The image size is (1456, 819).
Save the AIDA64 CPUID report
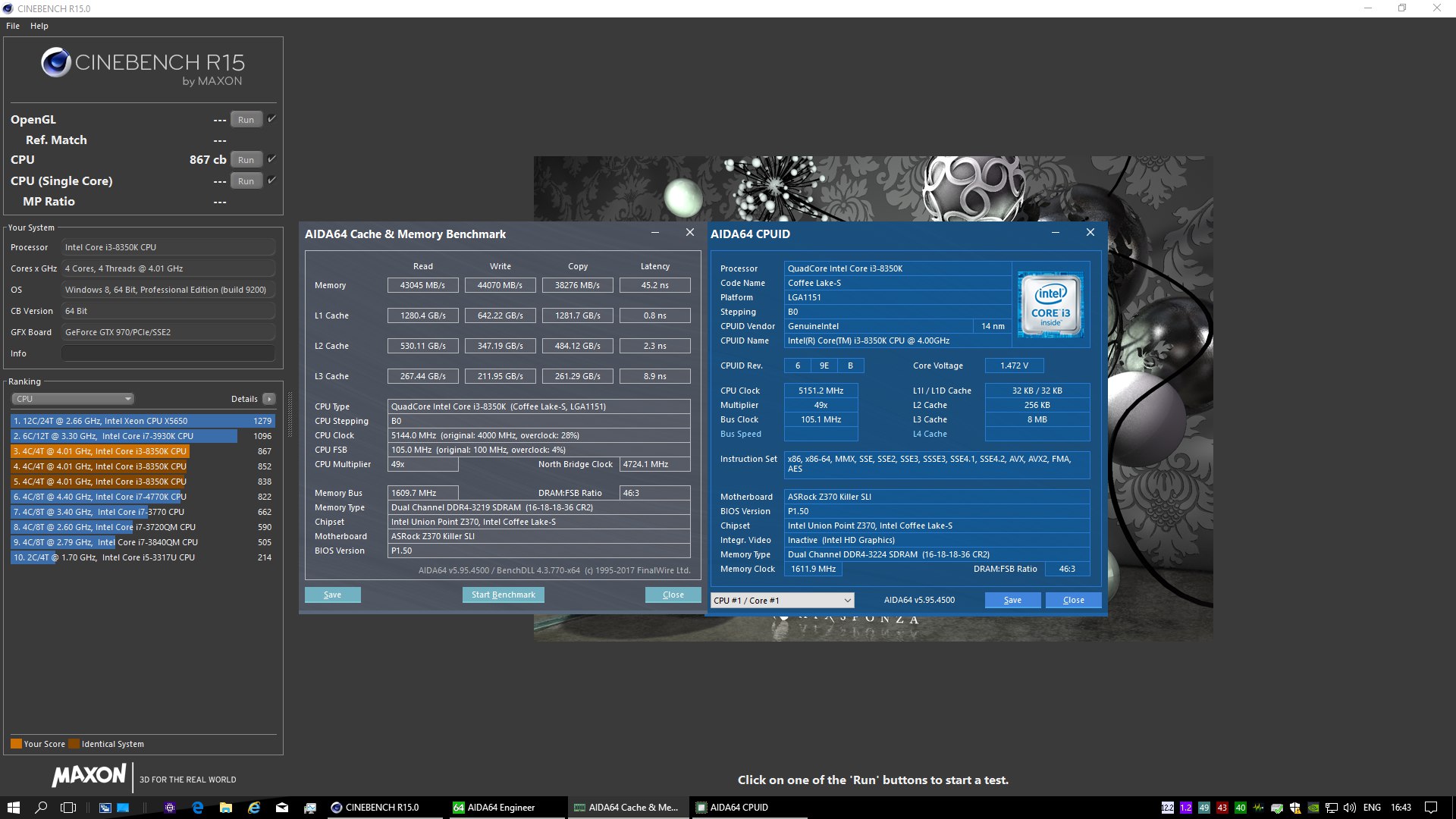pos(1012,601)
